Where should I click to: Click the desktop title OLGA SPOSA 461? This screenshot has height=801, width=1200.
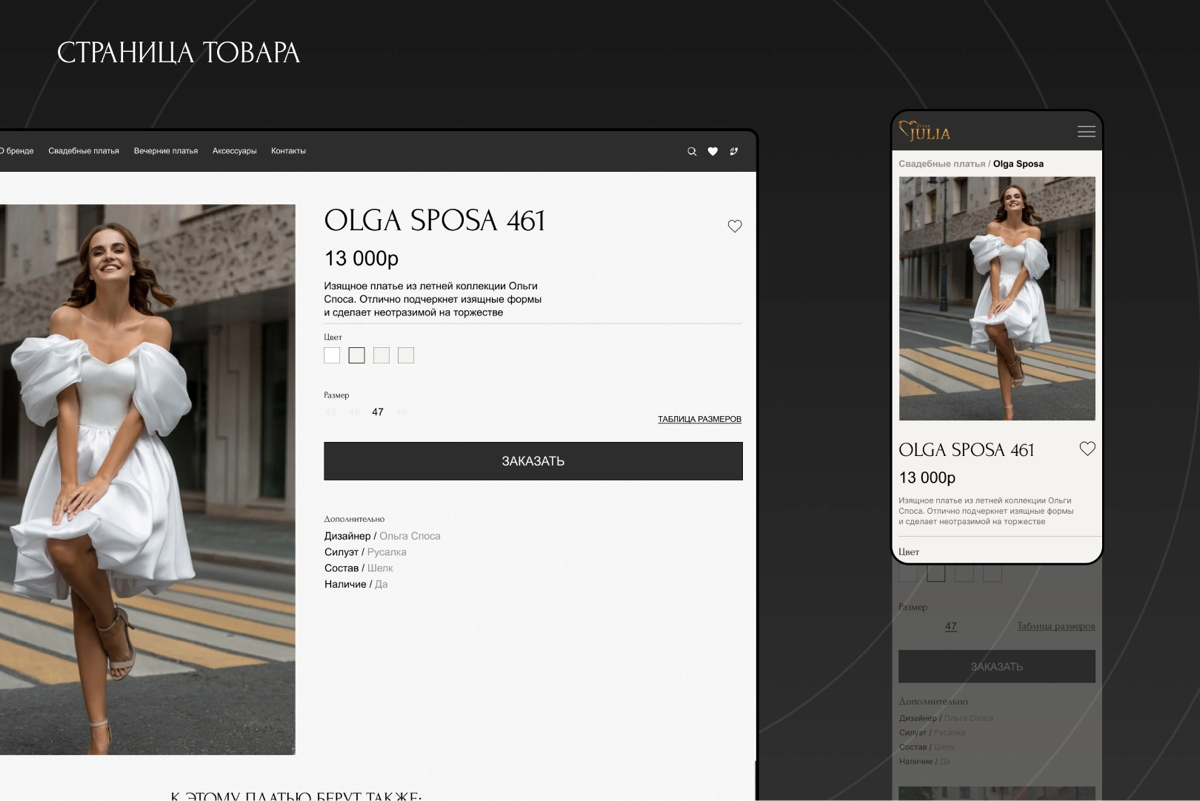pos(435,221)
